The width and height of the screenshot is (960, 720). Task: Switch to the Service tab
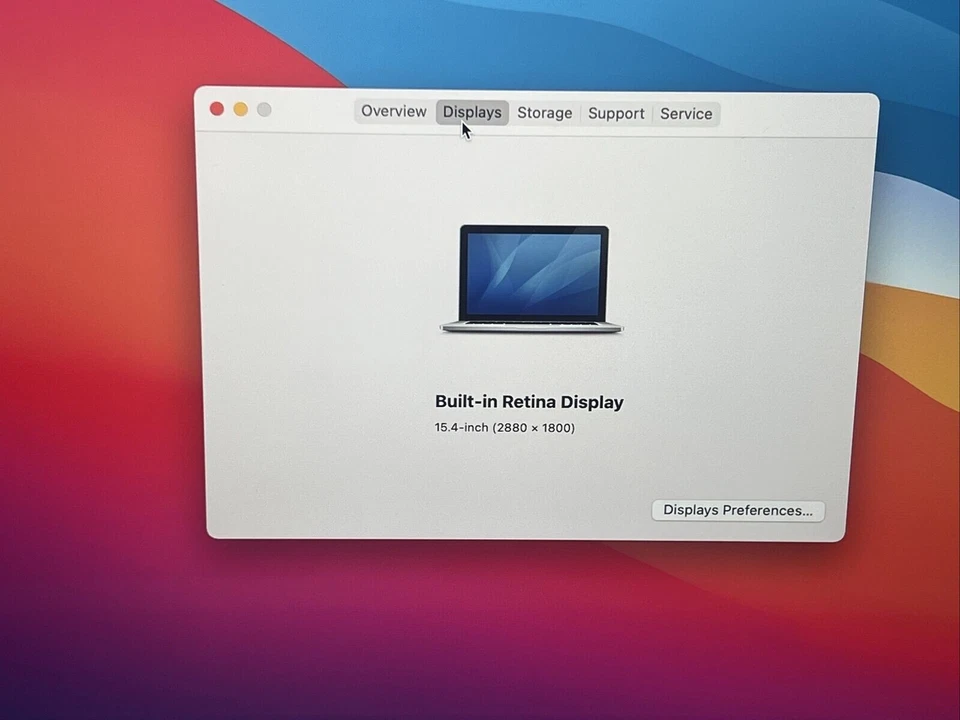686,113
